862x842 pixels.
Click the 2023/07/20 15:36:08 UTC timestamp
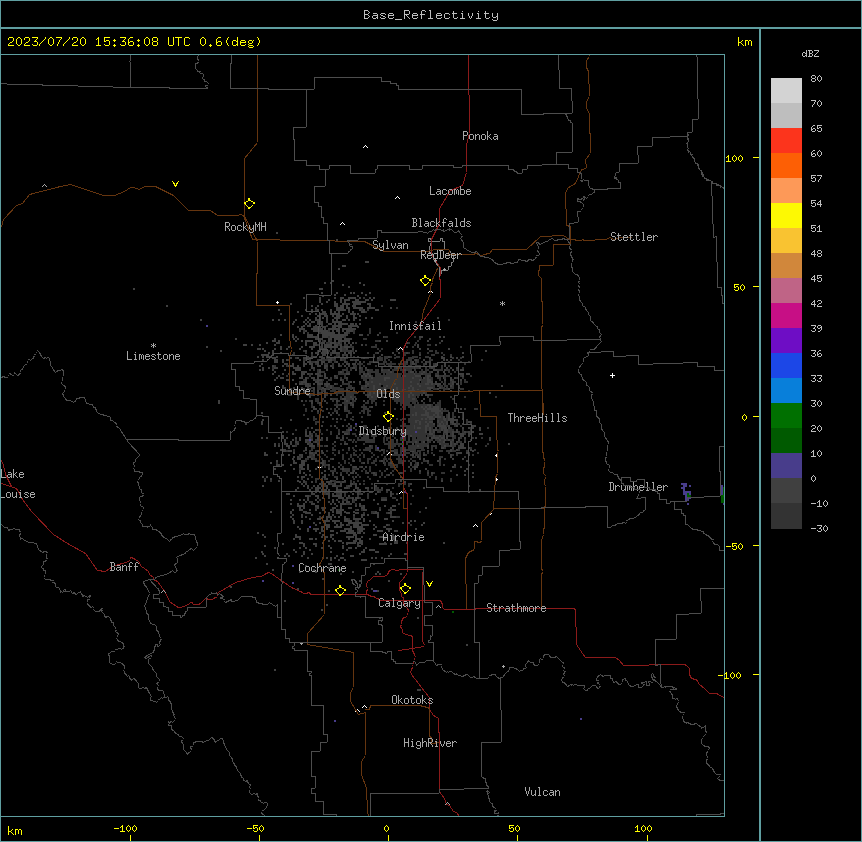(x=99, y=42)
